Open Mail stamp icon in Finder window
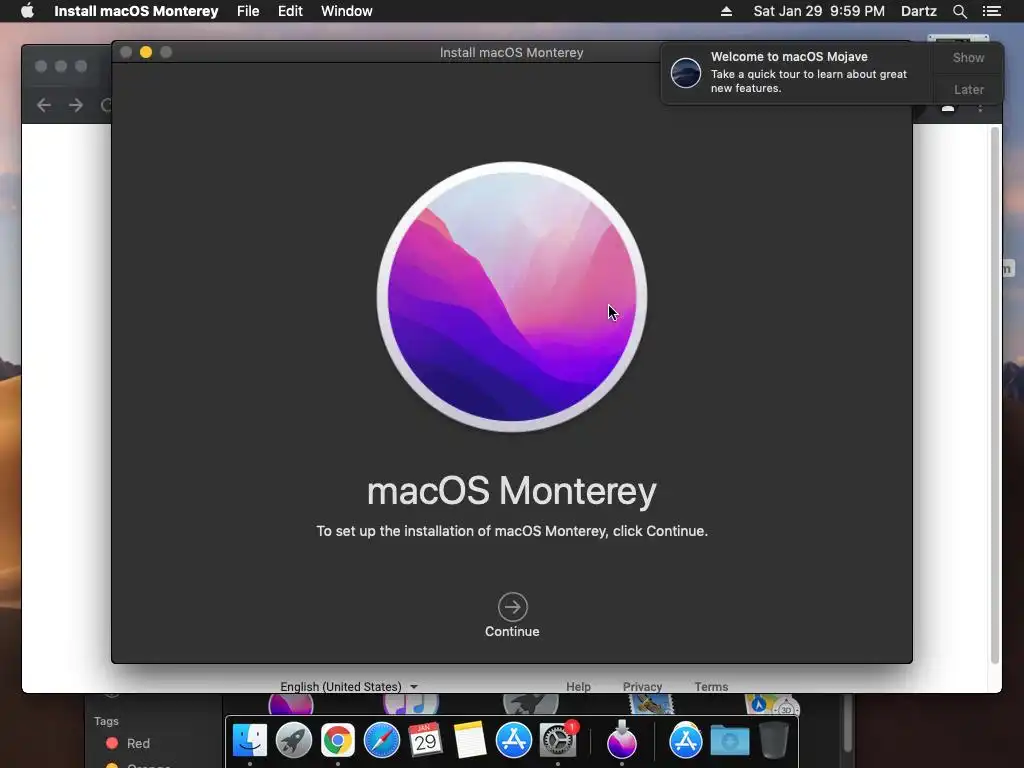1024x768 pixels. click(651, 704)
